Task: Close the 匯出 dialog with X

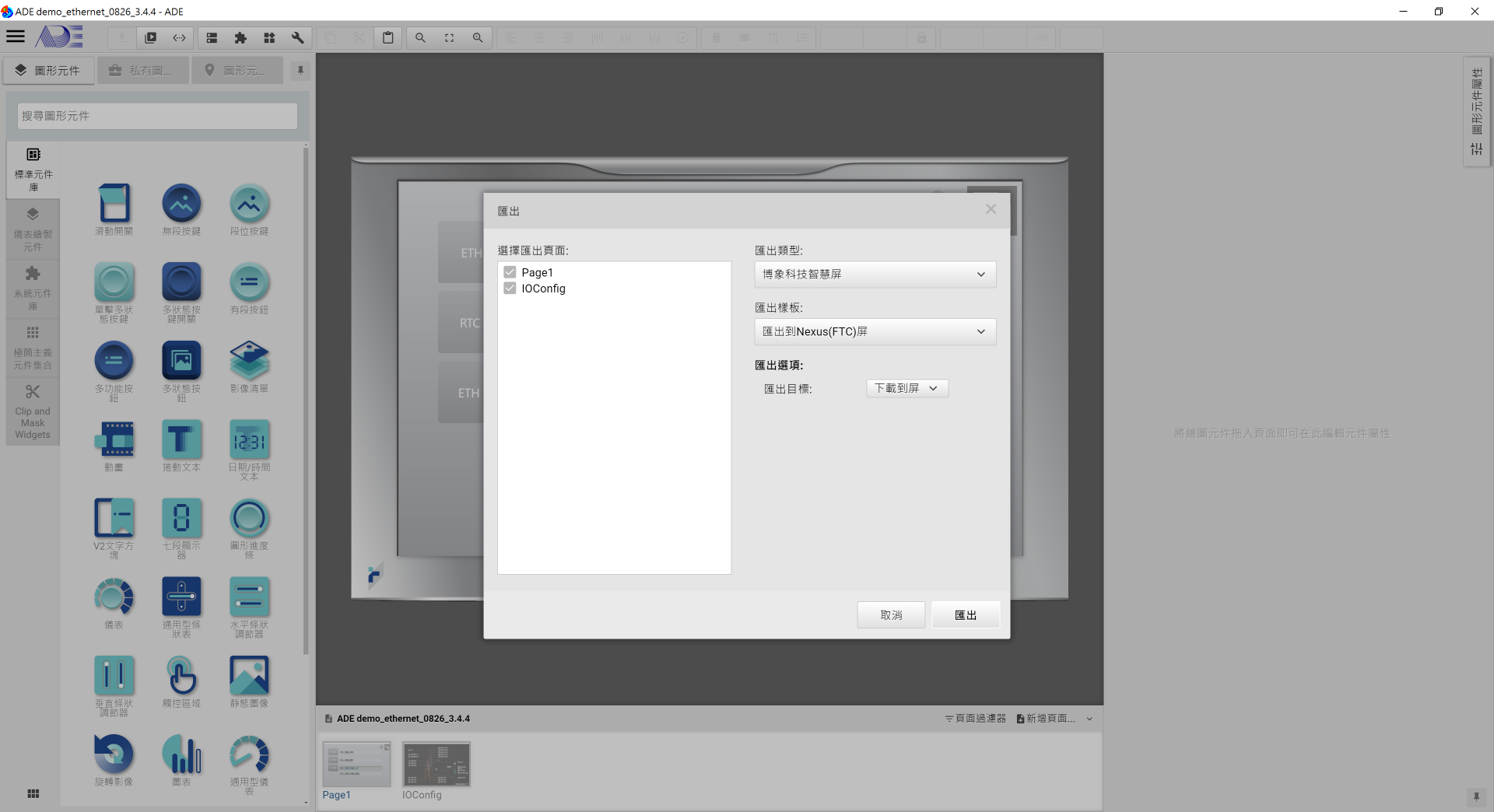Action: click(991, 209)
